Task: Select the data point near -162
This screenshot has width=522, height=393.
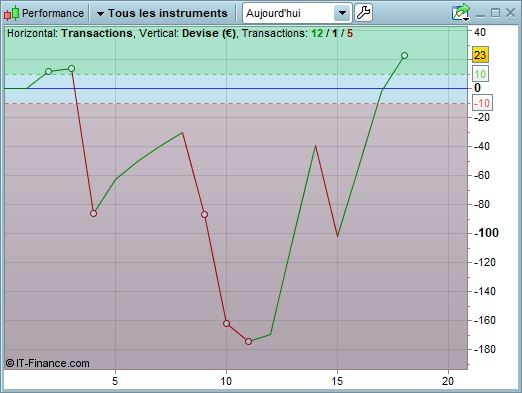Action: pos(226,323)
